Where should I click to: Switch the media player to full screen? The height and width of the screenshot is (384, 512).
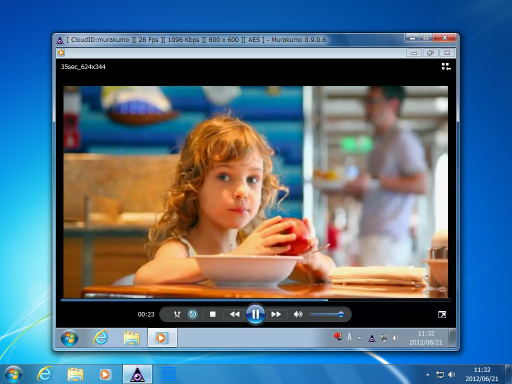pyautogui.click(x=442, y=314)
